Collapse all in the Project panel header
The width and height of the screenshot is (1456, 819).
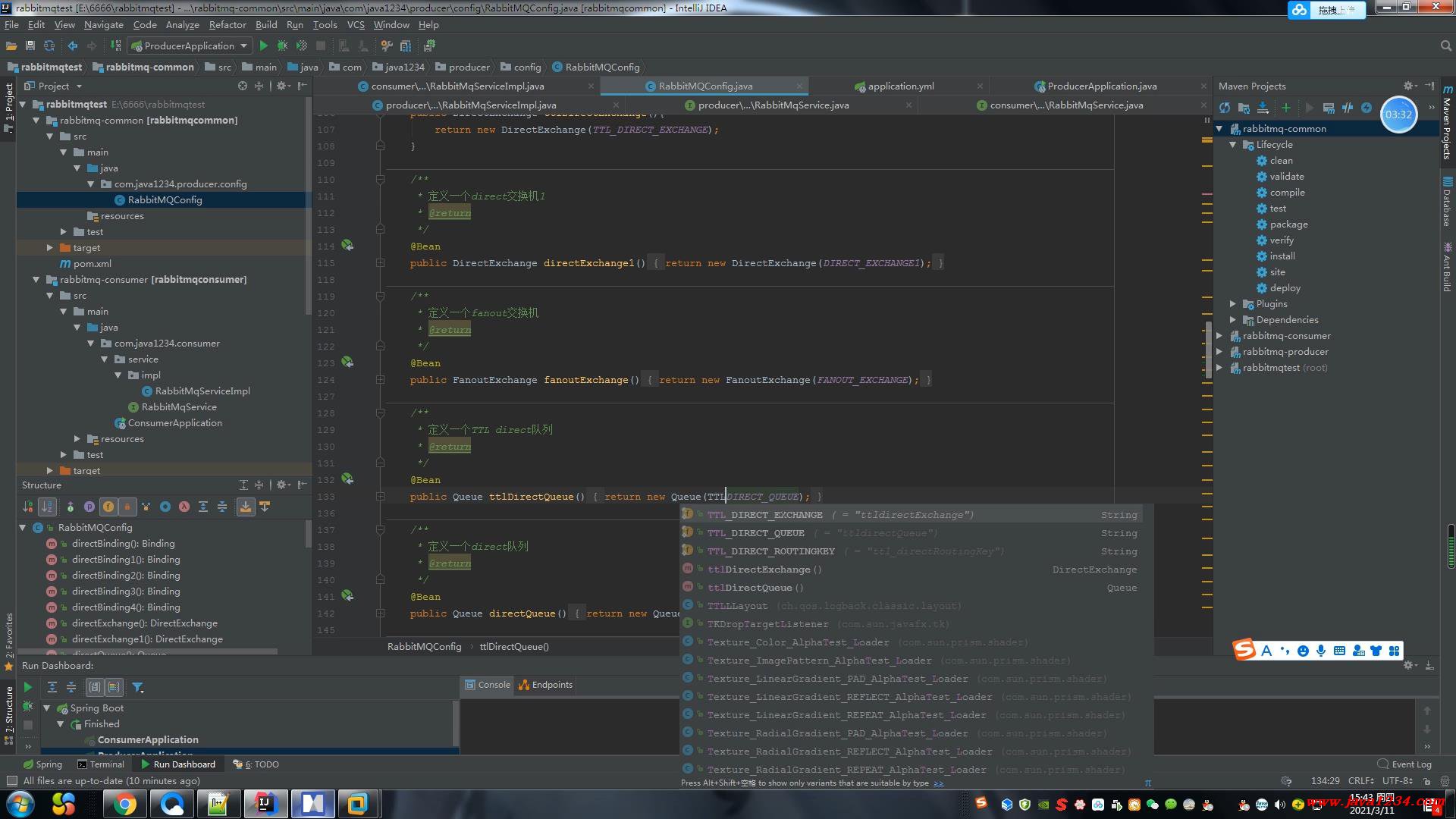pyautogui.click(x=259, y=86)
